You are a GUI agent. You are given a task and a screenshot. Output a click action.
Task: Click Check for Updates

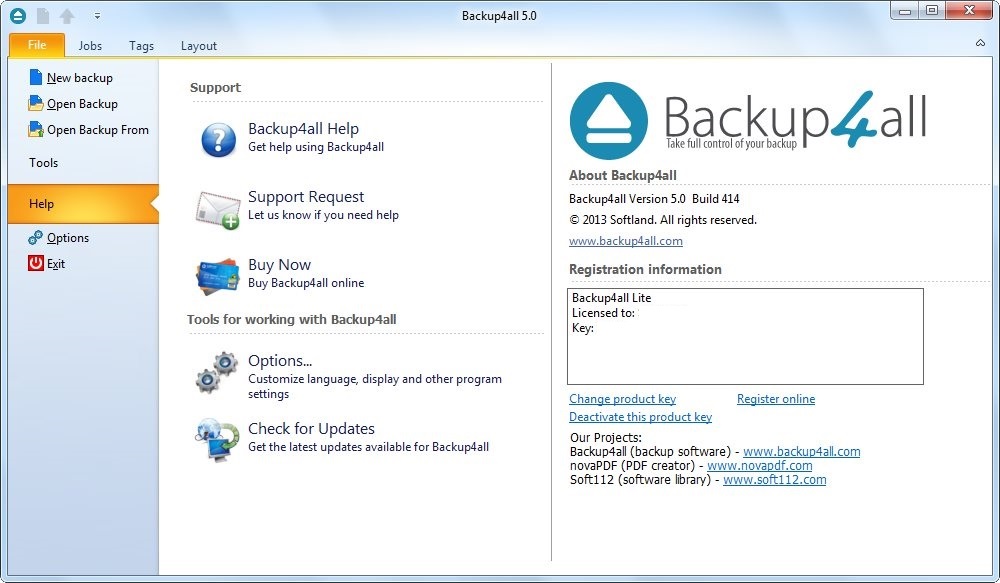tap(311, 429)
